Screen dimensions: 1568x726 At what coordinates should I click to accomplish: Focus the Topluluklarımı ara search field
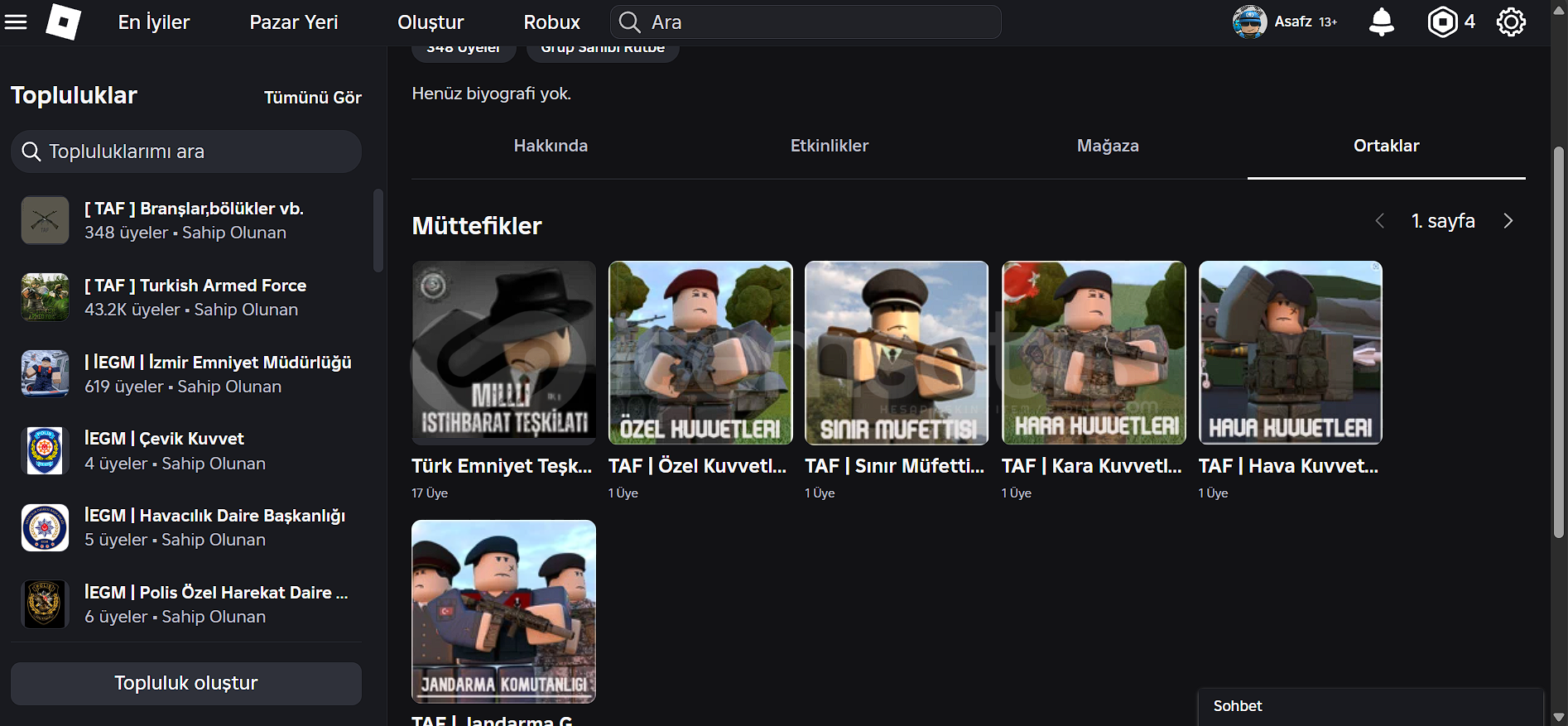(x=186, y=151)
